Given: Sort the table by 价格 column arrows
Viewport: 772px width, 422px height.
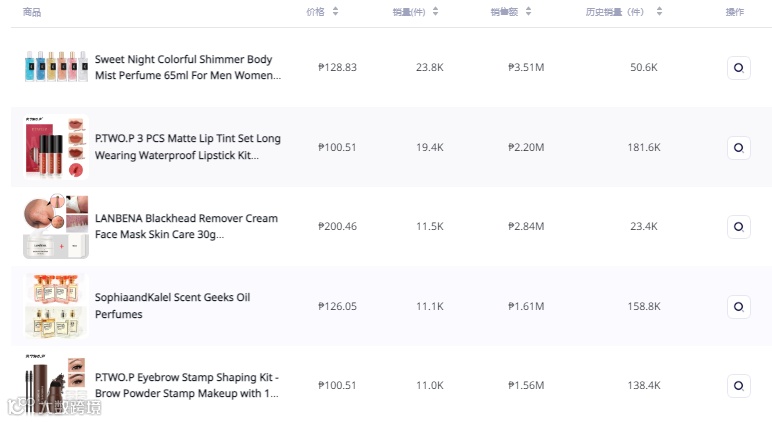Looking at the screenshot, I should pos(336,12).
